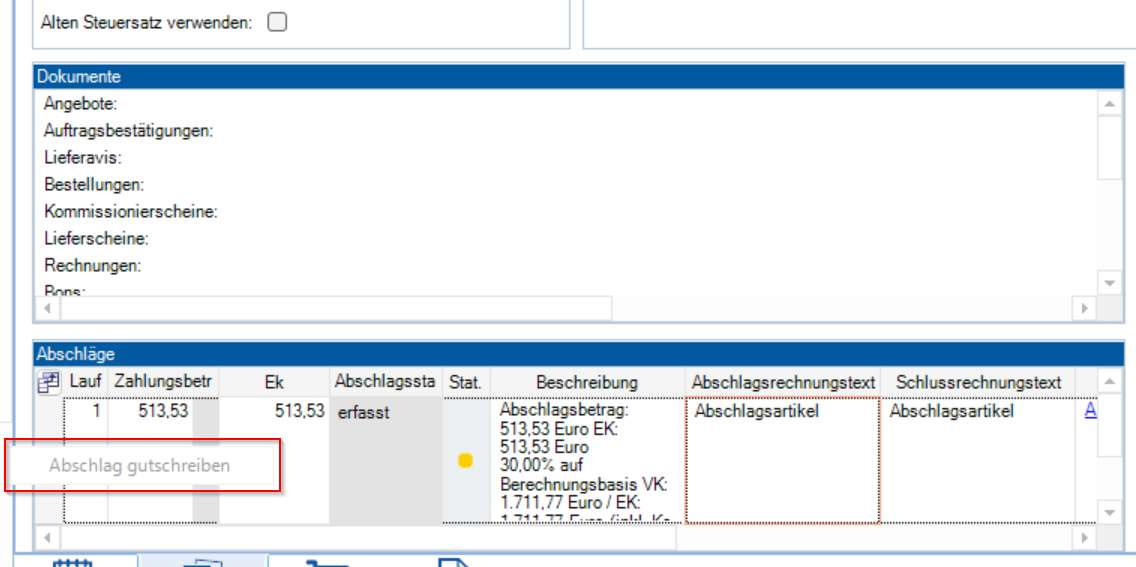
Task: Click the calendar icon tab at bottom
Action: coord(72,562)
